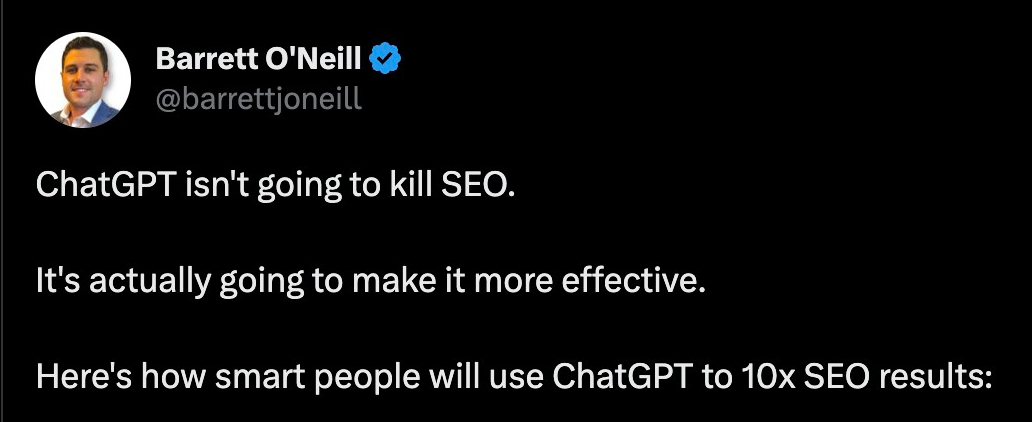
Task: Click the sentence "ChatGPT isn't going to kill SEO."
Action: click(274, 186)
